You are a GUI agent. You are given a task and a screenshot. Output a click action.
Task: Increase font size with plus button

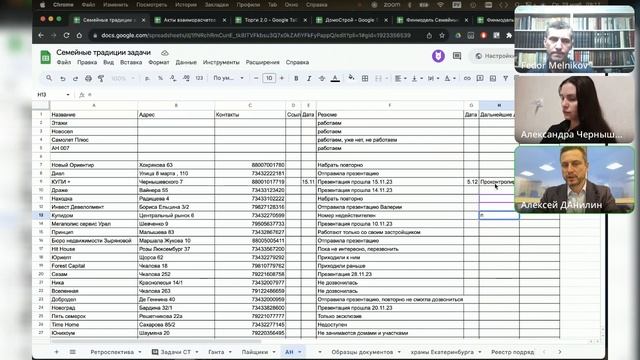pyautogui.click(x=282, y=78)
